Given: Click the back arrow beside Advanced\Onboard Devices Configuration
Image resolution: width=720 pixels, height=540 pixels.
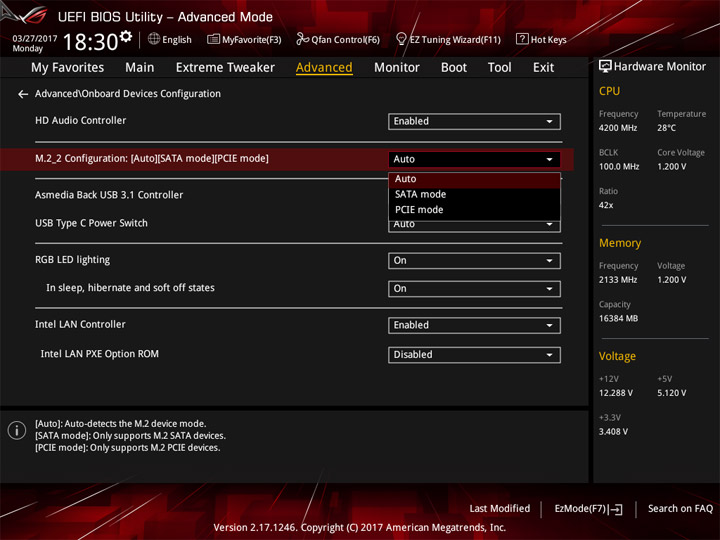Looking at the screenshot, I should [x=23, y=94].
